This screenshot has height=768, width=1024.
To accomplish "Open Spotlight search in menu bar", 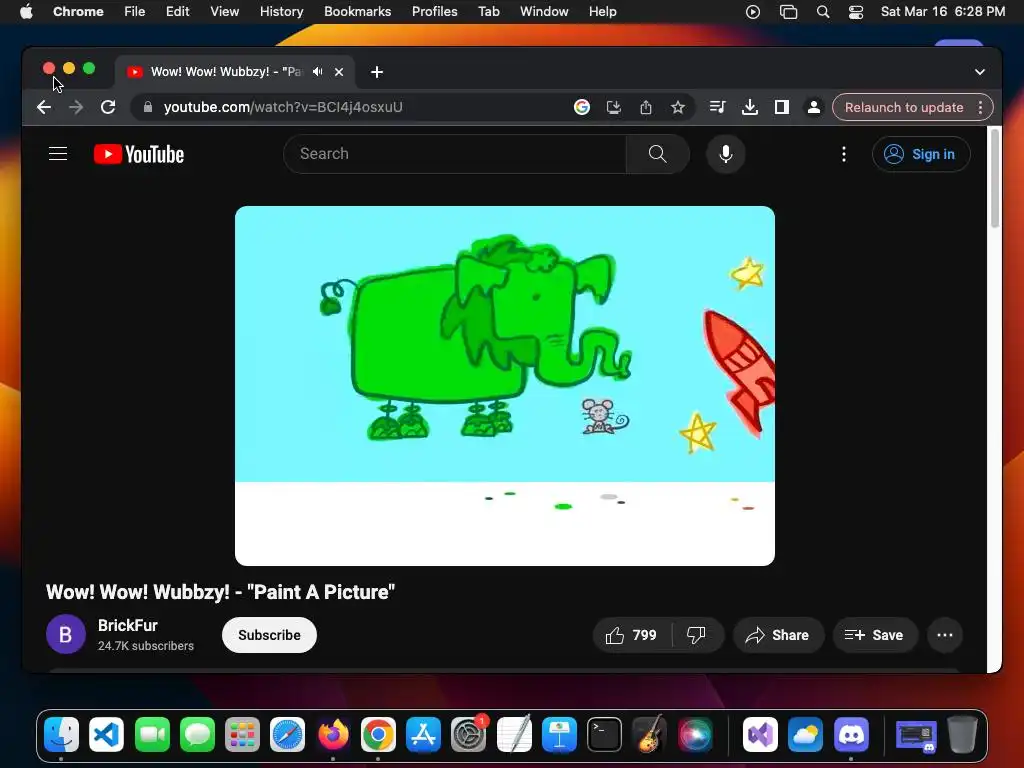I will [823, 12].
